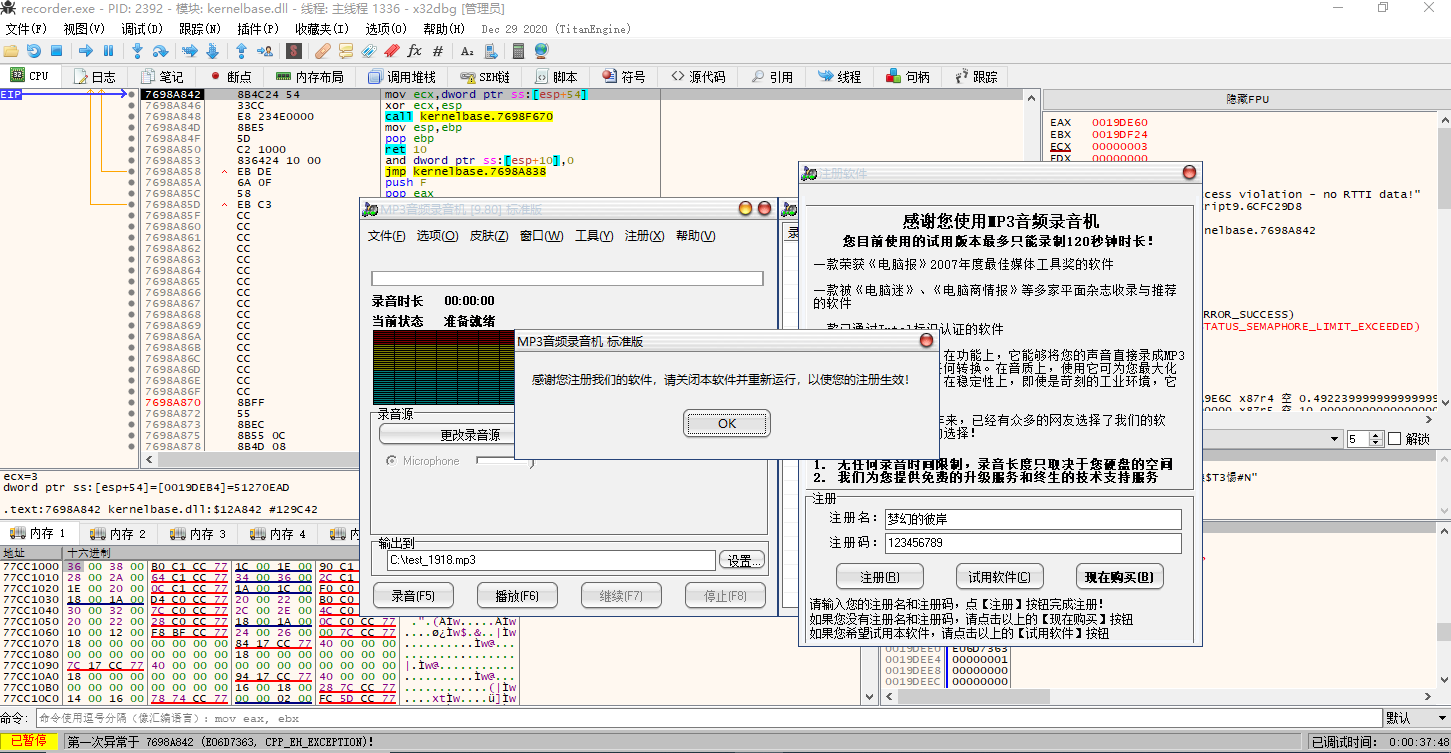Open string references via the A icon
Viewport: 1451px width, 753px height.
point(467,51)
